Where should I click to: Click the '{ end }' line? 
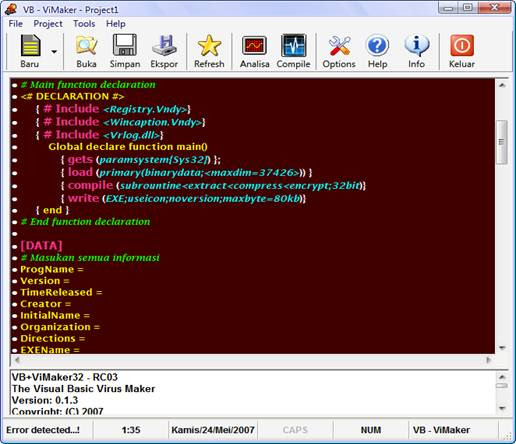(52, 210)
